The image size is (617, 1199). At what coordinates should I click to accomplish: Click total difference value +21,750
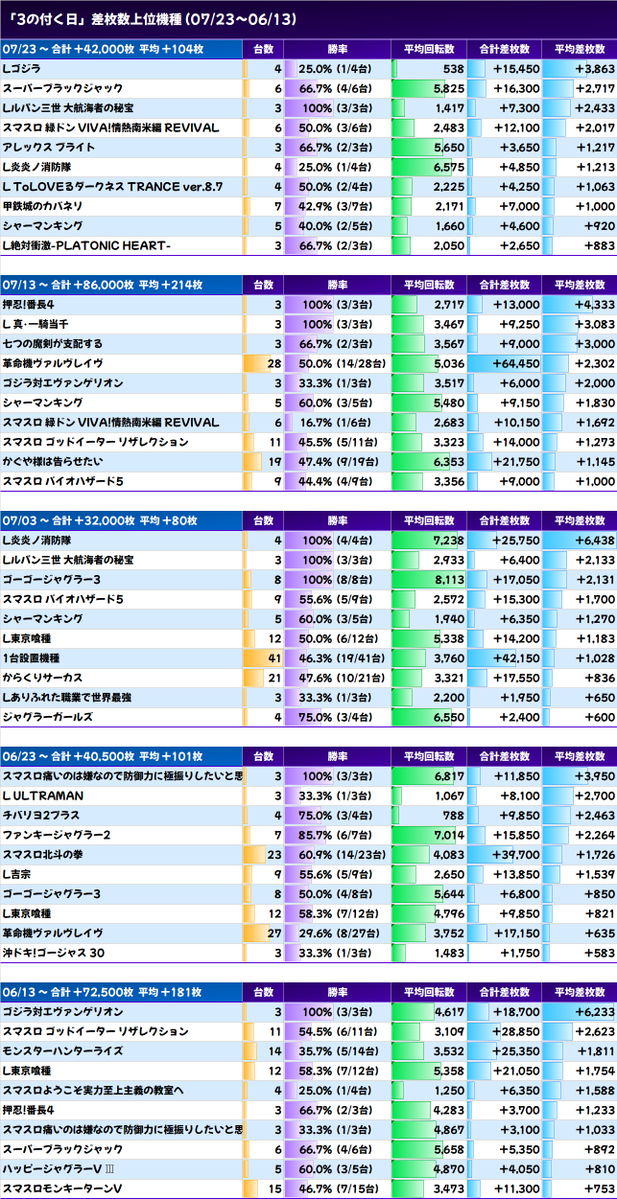tap(515, 461)
